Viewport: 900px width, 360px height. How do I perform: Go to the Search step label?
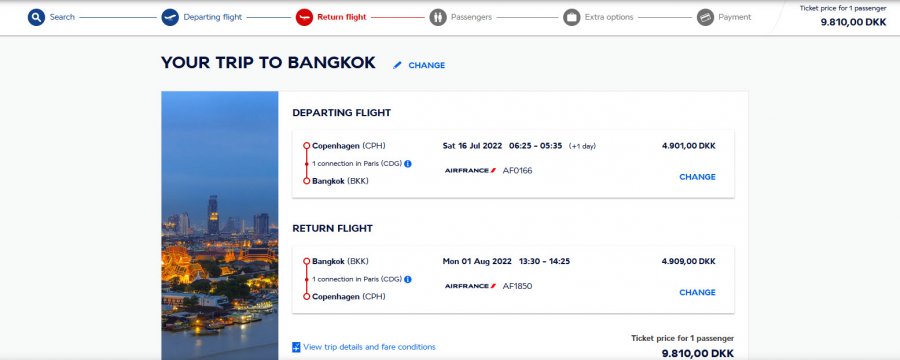[x=62, y=17]
